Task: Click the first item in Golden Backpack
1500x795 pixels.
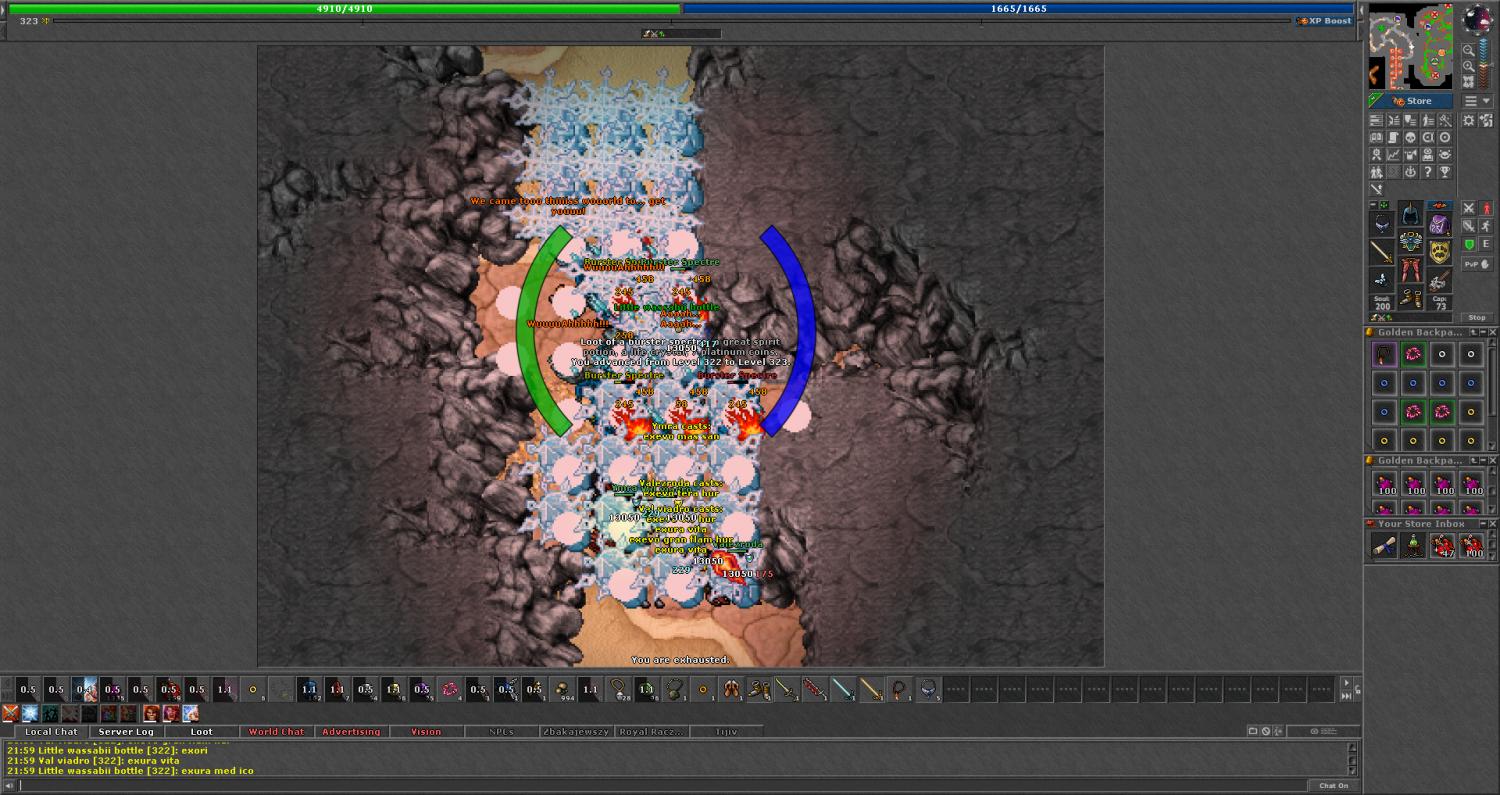Action: click(1384, 353)
